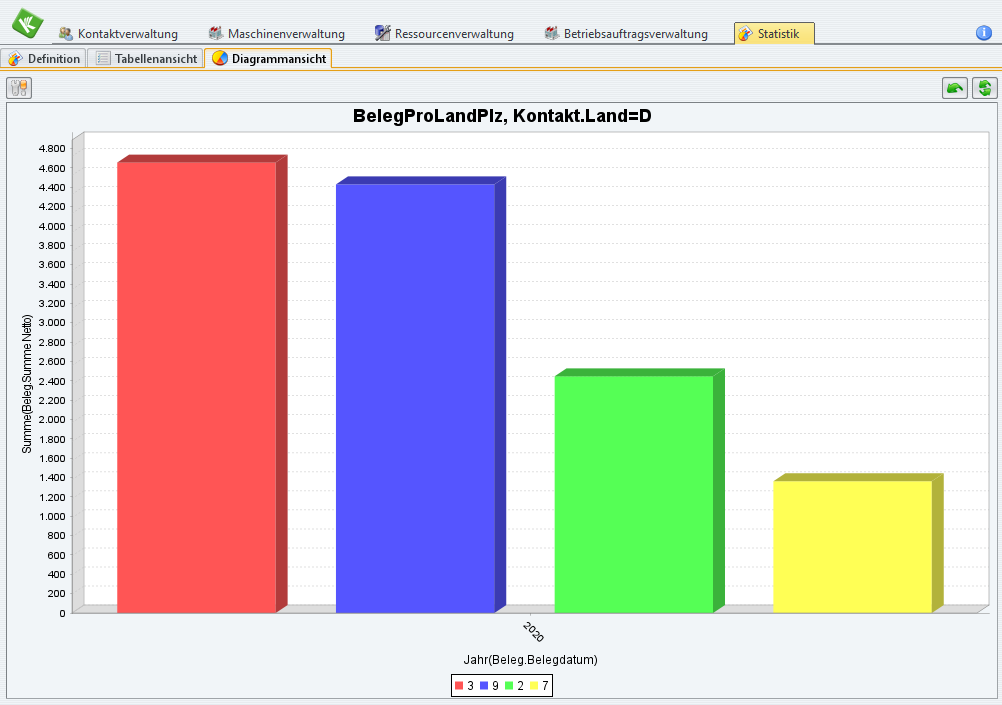Screen dimensions: 1002x705
Task: Click the 2.400 y-axis value
Action: (x=52, y=381)
